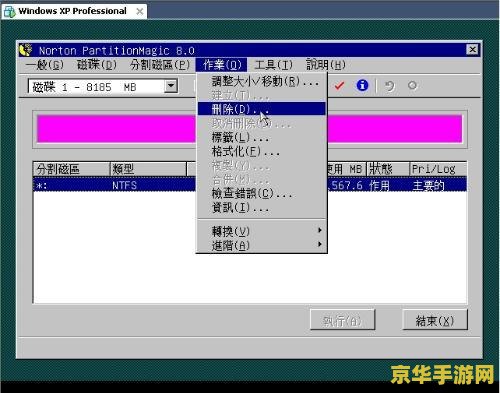Click the greyed 取消刪除 menu entry
The width and height of the screenshot is (500, 393).
[262, 124]
